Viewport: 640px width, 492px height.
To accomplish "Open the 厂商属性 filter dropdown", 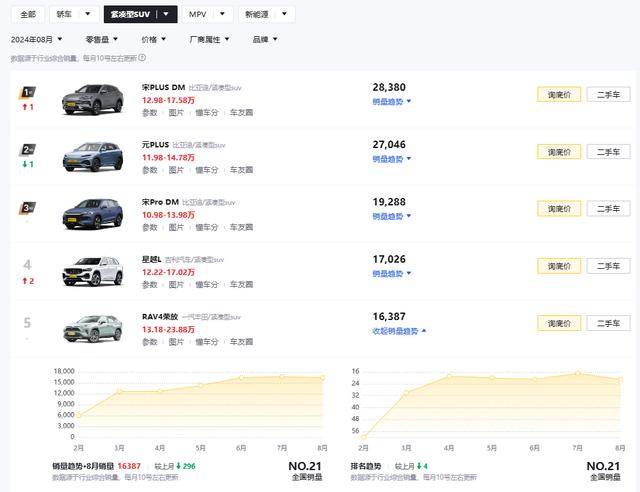I will (x=209, y=40).
